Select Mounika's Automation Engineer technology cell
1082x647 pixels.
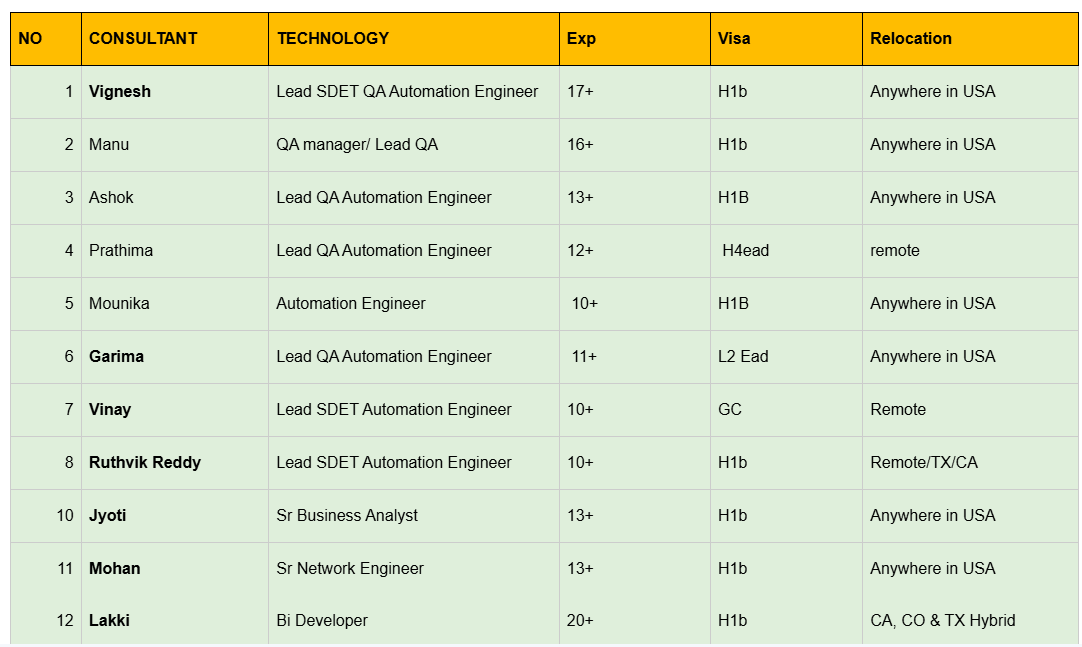pyautogui.click(x=351, y=304)
